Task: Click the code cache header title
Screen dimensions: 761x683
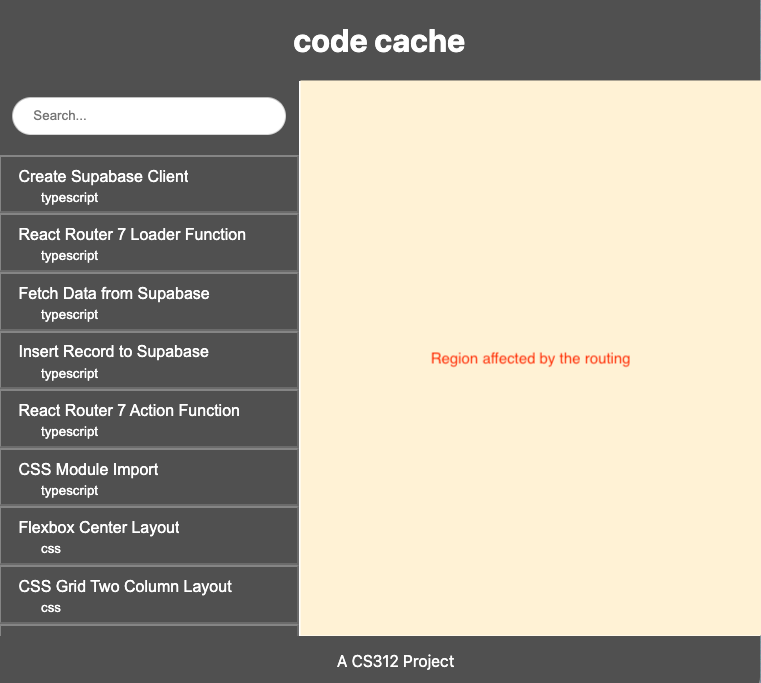Action: (x=379, y=42)
